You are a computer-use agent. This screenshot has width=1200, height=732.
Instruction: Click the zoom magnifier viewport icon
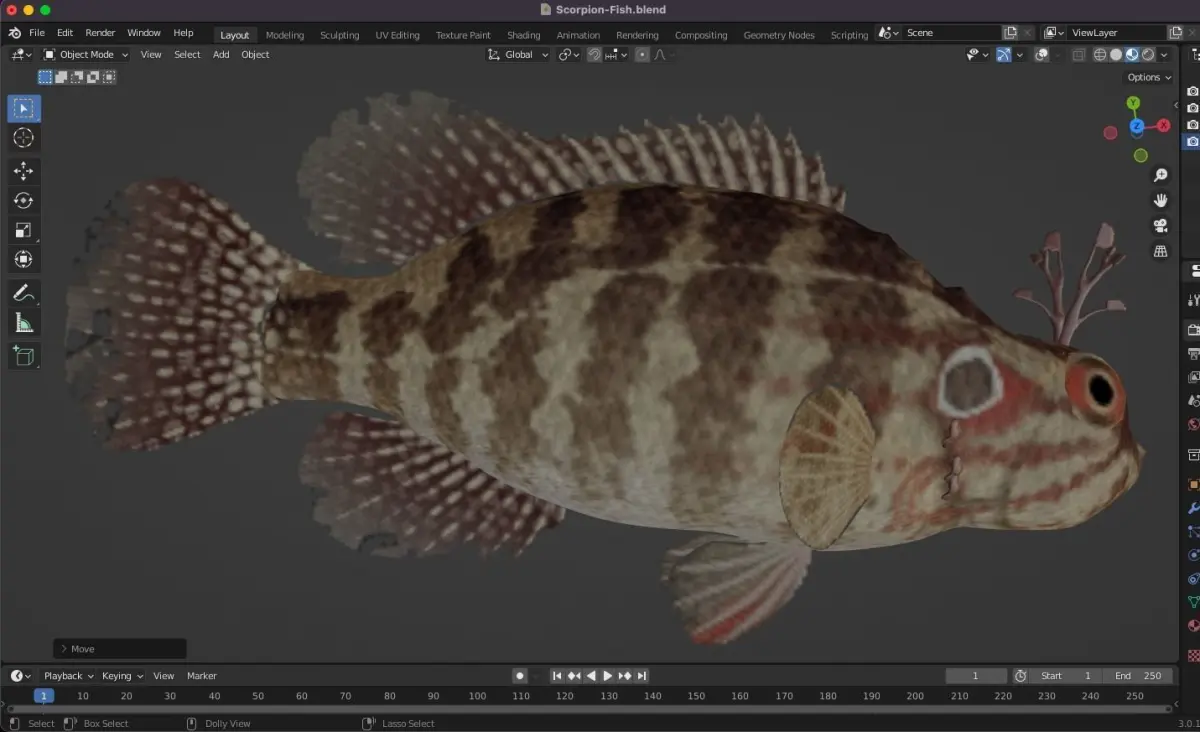[1161, 175]
